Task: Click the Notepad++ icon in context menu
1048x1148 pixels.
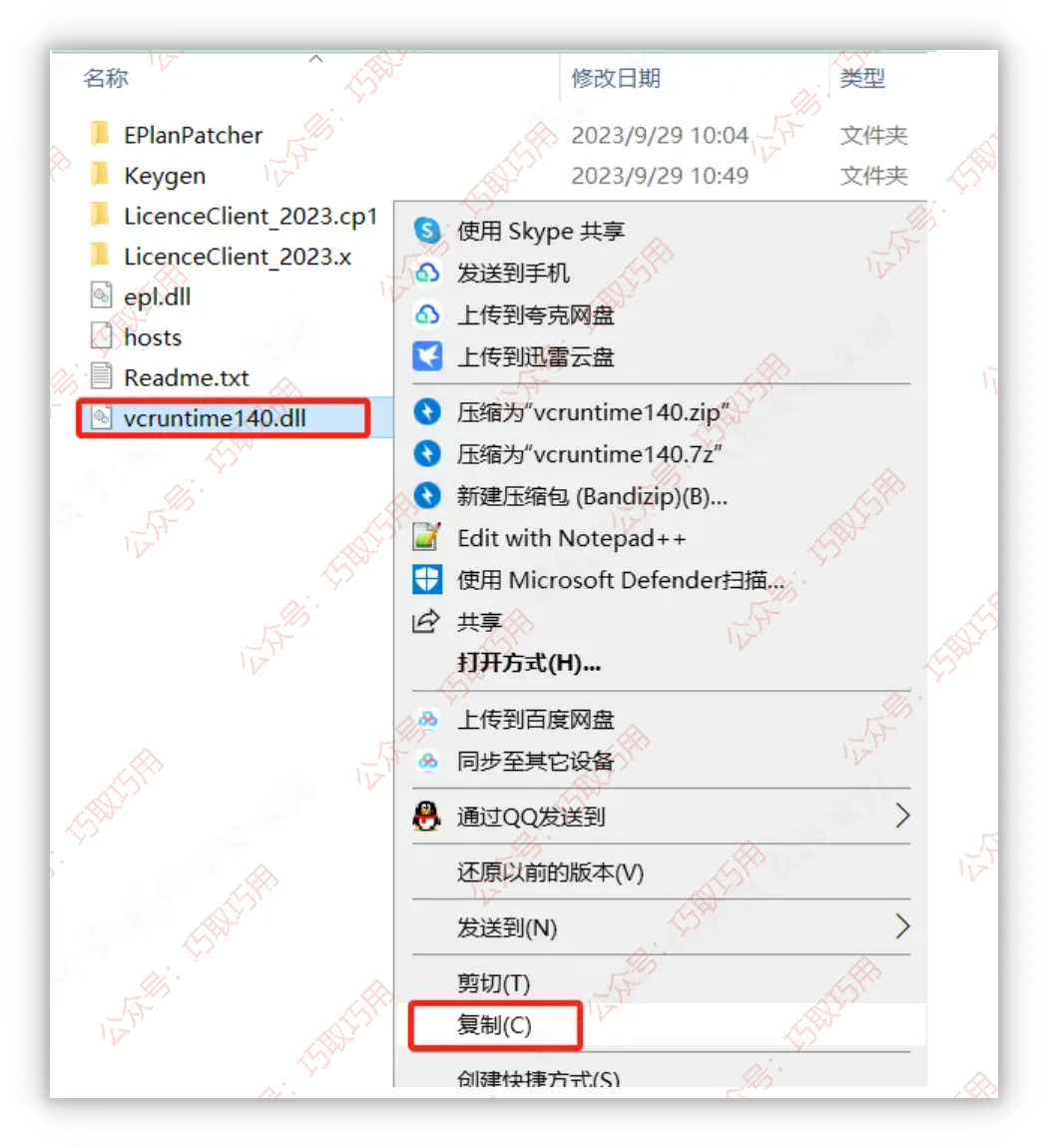Action: [426, 537]
